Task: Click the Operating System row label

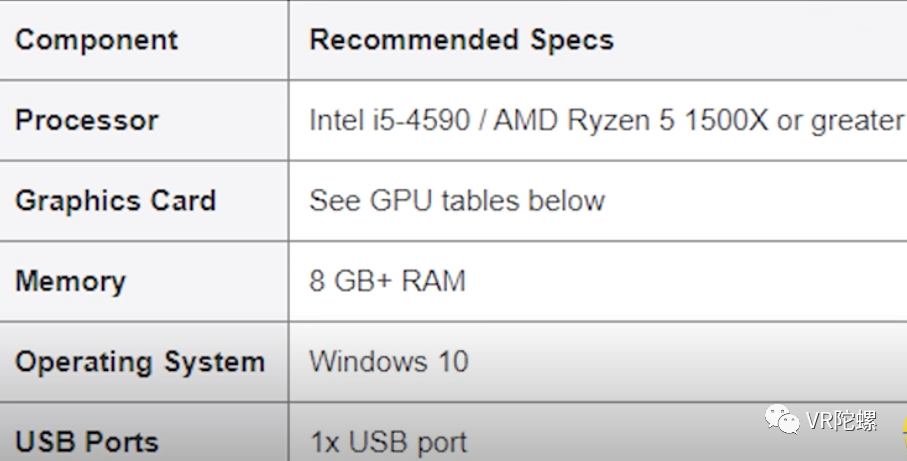Action: 140,363
